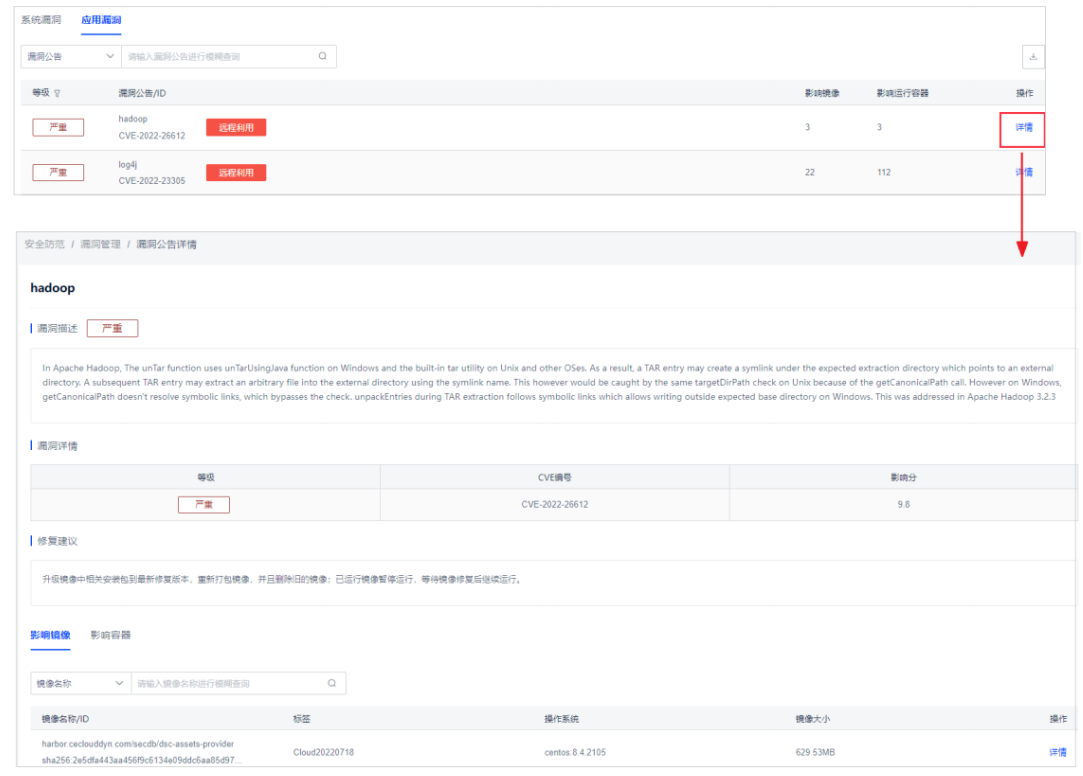Open 详情 for hadoop CVE-2022-26612

(1024, 127)
